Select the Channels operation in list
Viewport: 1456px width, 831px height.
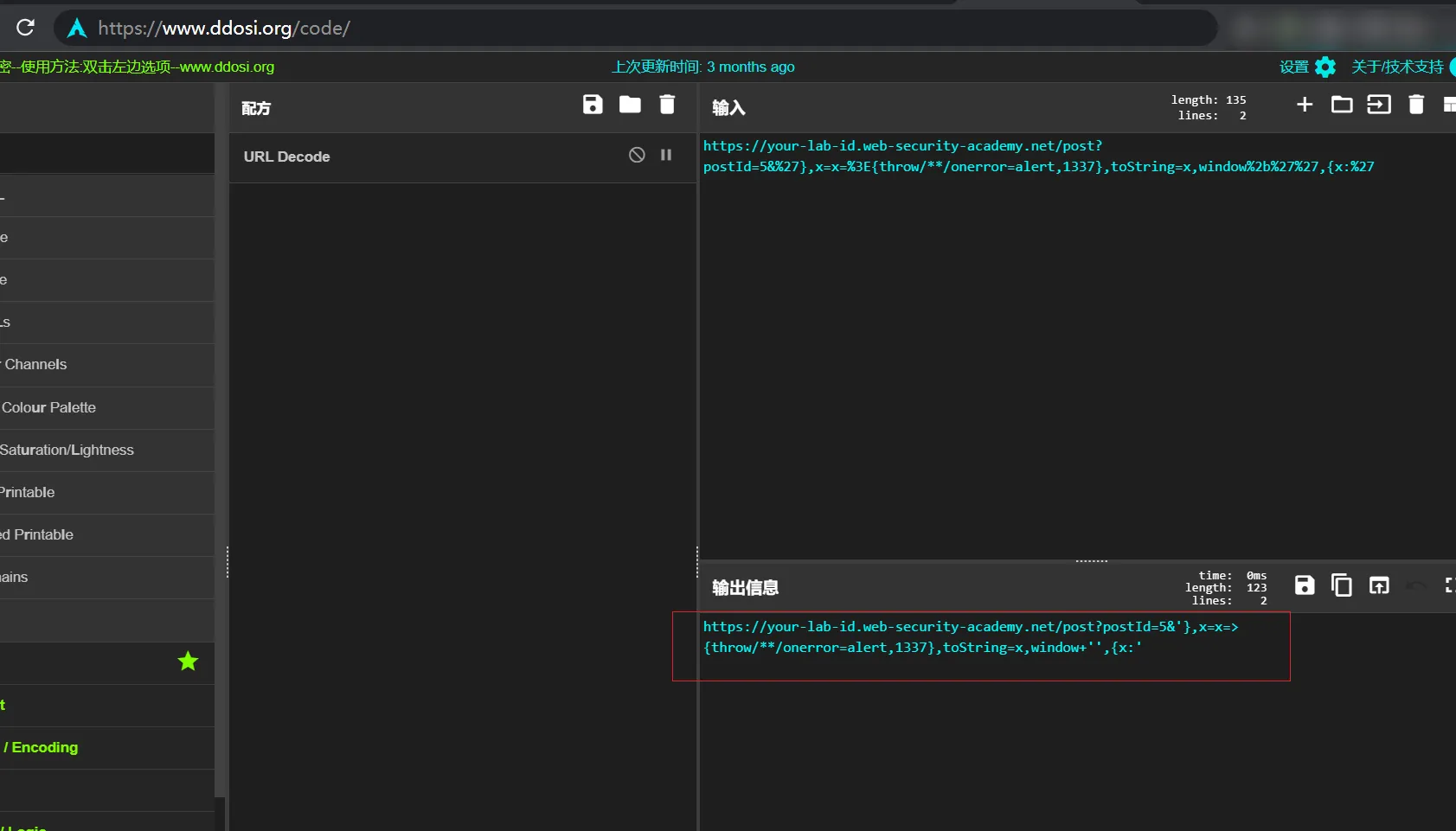click(x=107, y=365)
